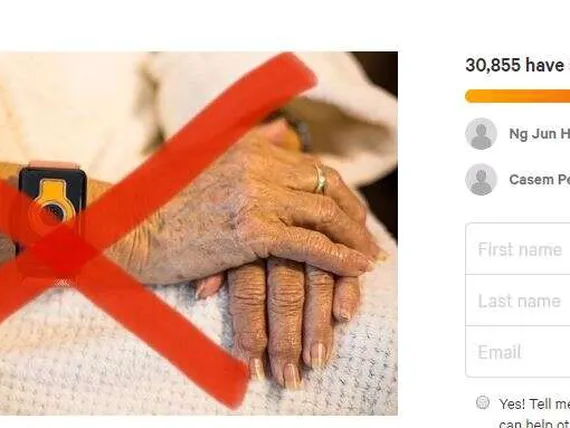
Task: Focus the First name field
Action: [518, 249]
